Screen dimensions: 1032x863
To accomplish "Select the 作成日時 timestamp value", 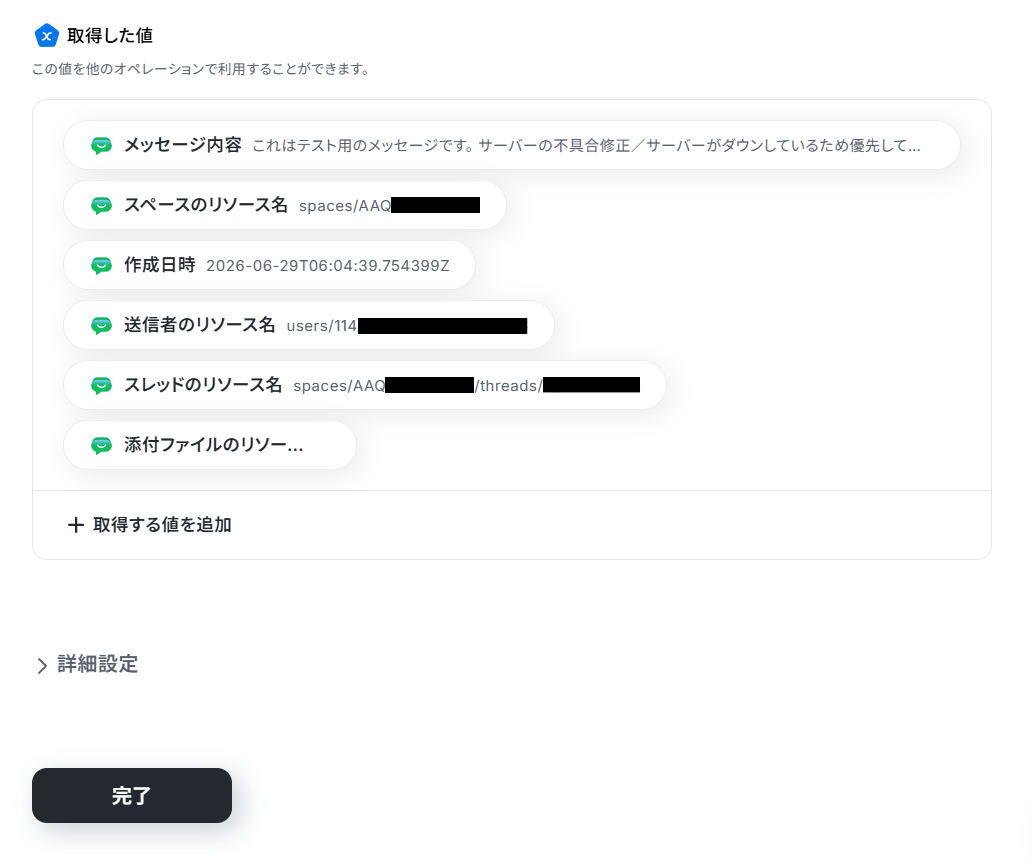I will 328,266.
